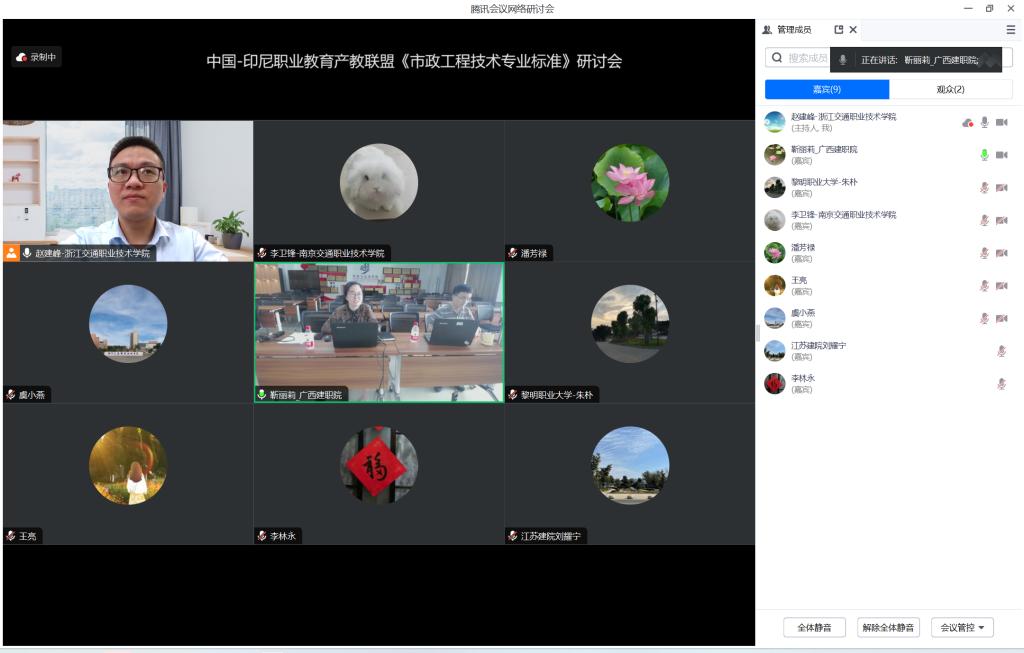Select 赵建峰's video tile
Image resolution: width=1024 pixels, height=653 pixels.
(128, 190)
